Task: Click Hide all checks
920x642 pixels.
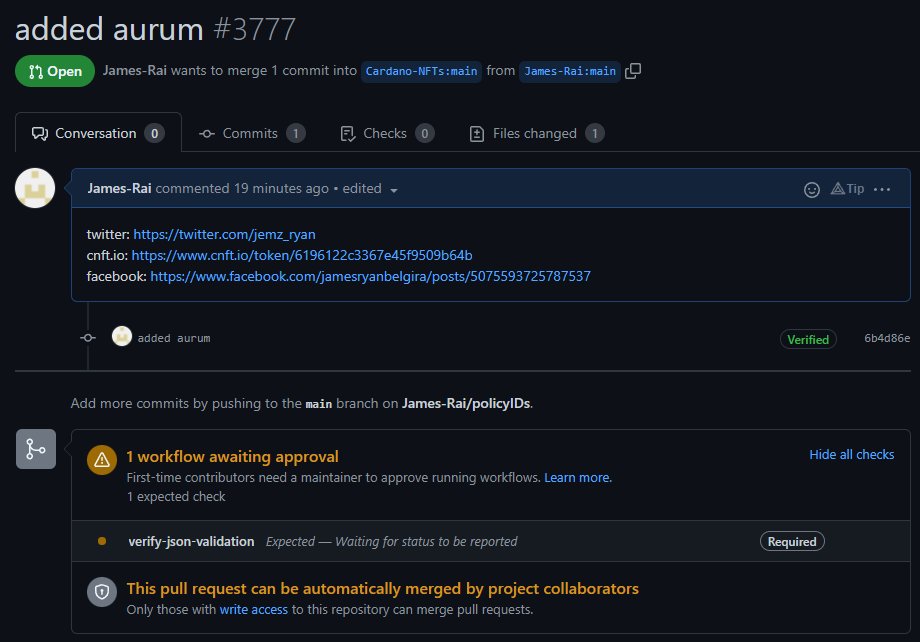Action: (851, 454)
